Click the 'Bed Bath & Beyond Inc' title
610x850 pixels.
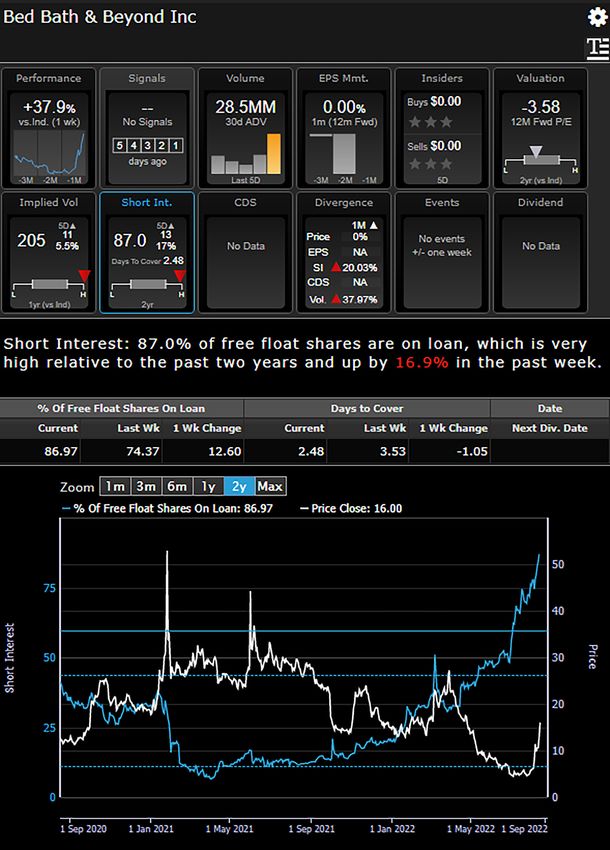pyautogui.click(x=100, y=17)
